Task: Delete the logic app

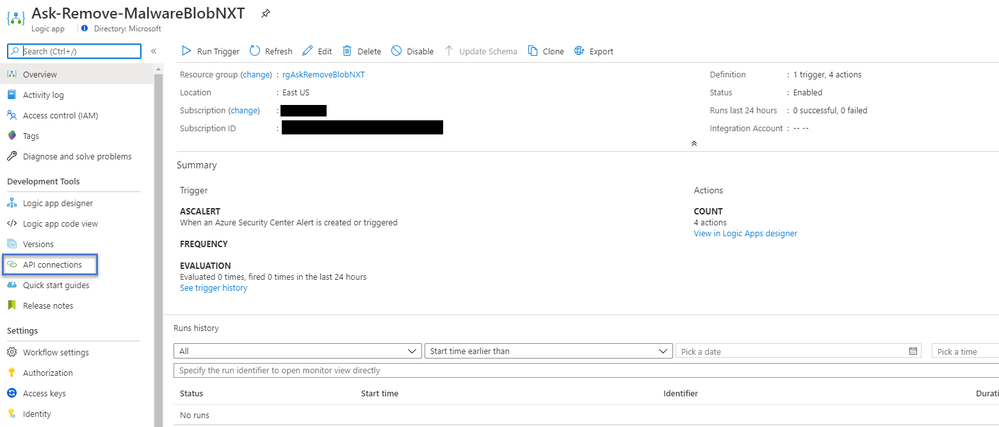Action: coord(362,52)
